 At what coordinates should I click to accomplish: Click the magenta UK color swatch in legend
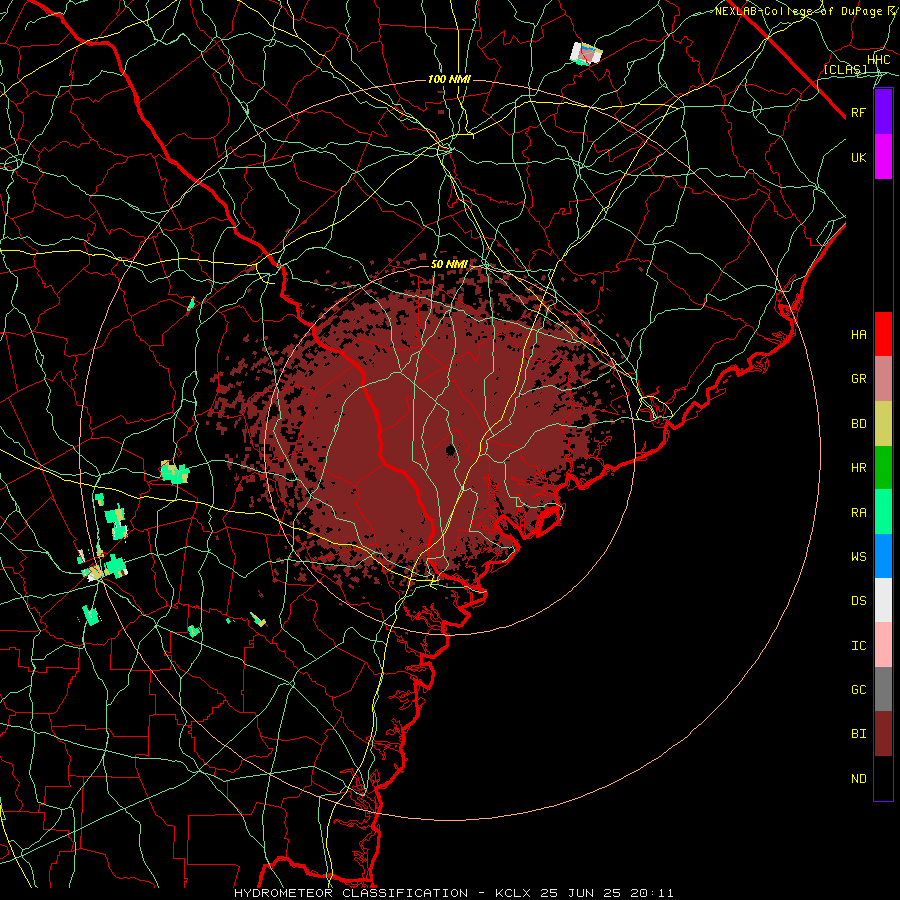[883, 157]
